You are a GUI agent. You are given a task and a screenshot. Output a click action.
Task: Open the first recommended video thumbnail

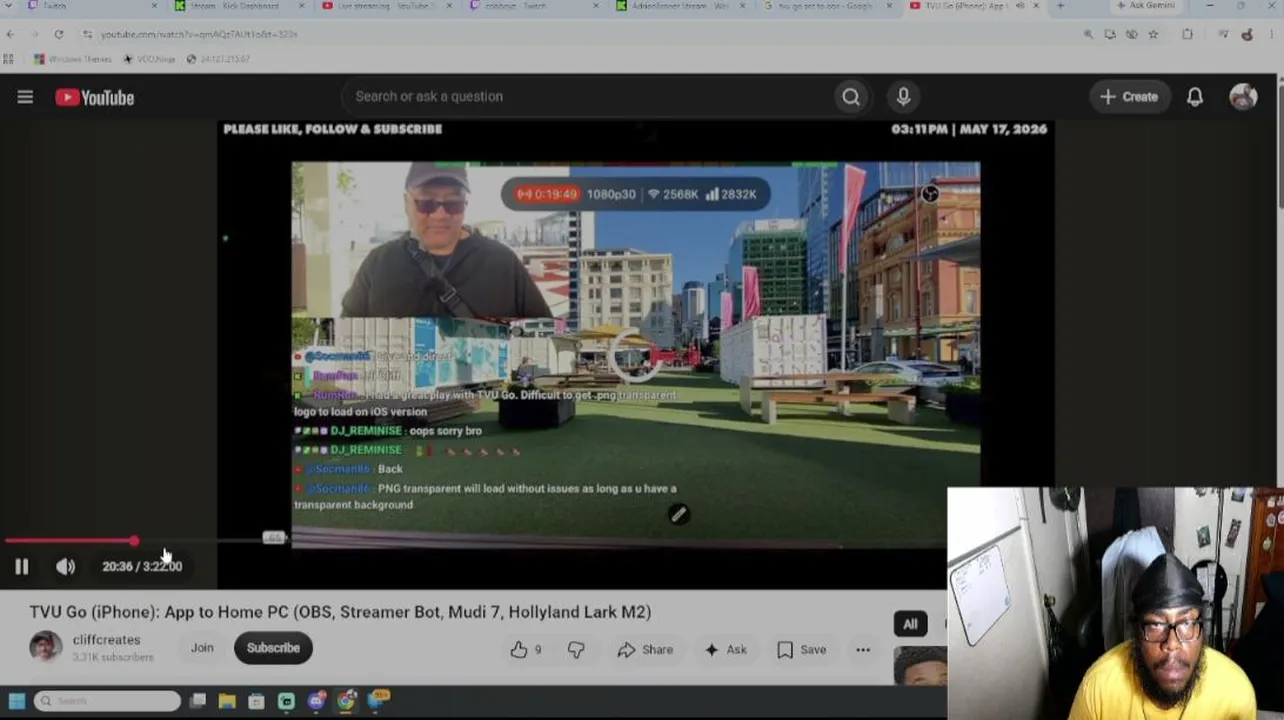tap(920, 666)
